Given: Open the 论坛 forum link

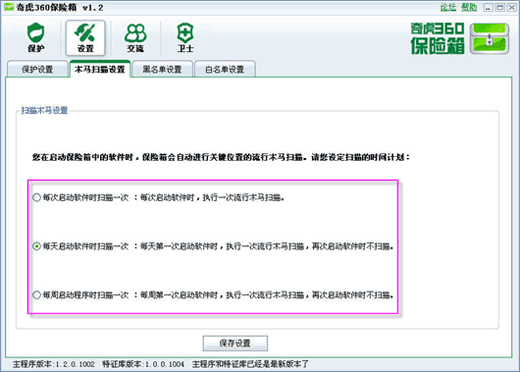Looking at the screenshot, I should point(448,7).
